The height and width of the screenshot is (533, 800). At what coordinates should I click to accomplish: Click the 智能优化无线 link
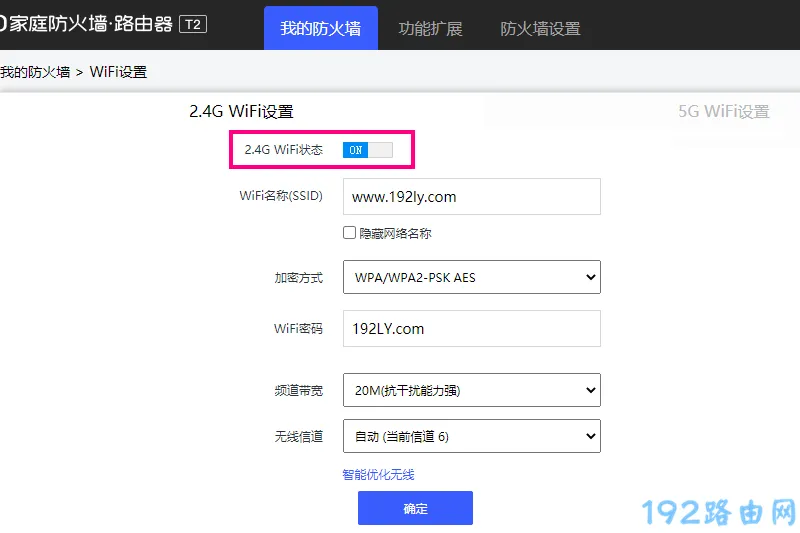(378, 475)
